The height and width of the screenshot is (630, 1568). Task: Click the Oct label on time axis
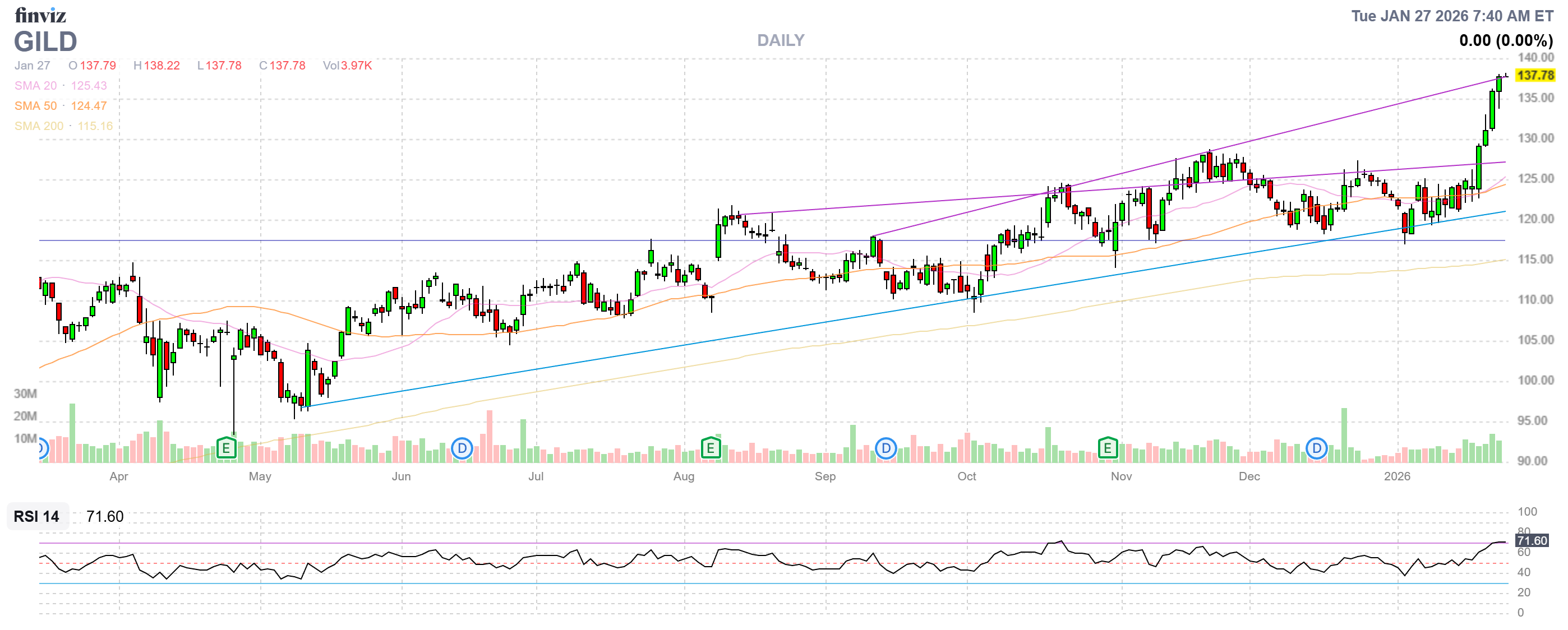(x=966, y=476)
